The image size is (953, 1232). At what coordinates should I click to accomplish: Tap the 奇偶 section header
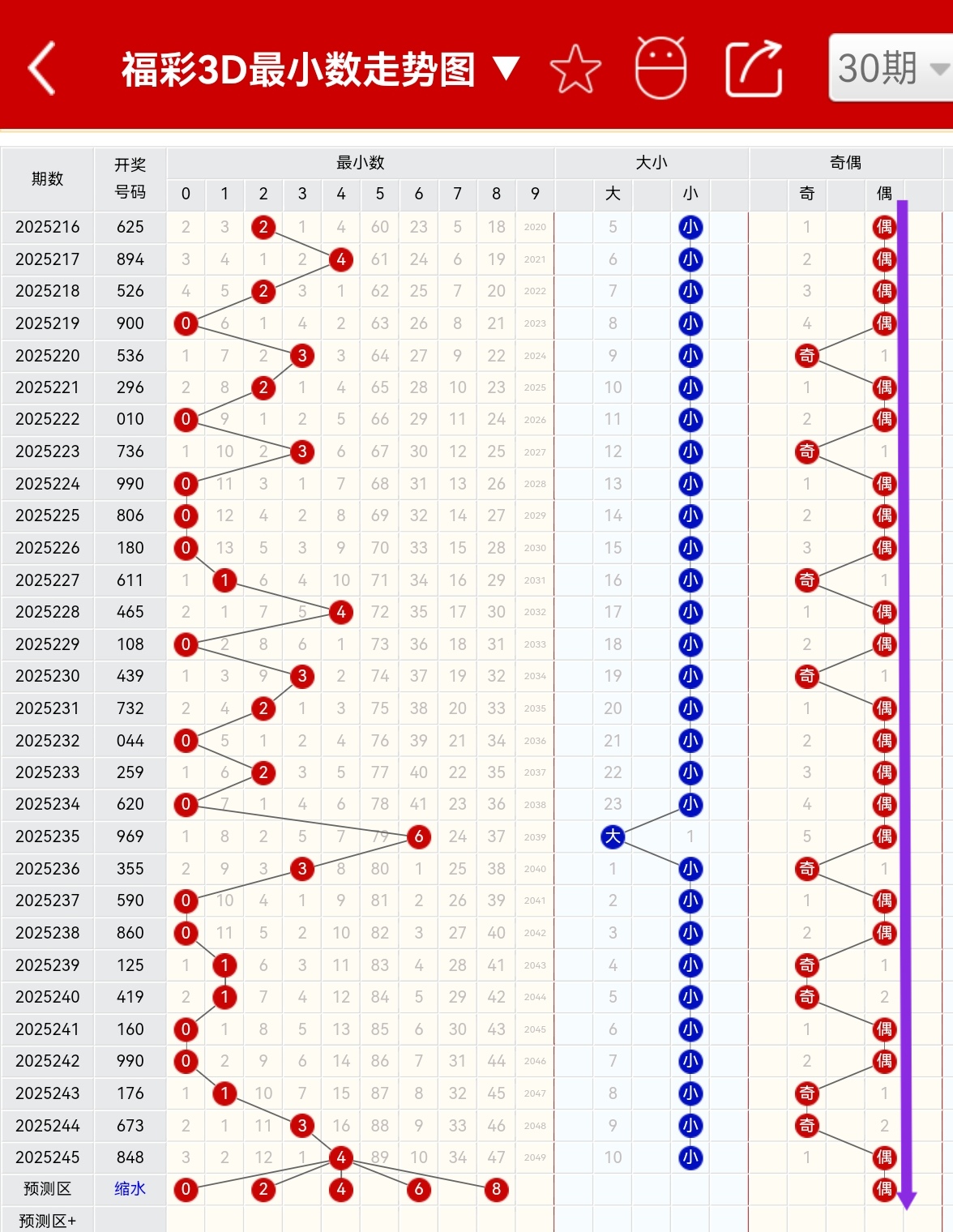coord(846,163)
